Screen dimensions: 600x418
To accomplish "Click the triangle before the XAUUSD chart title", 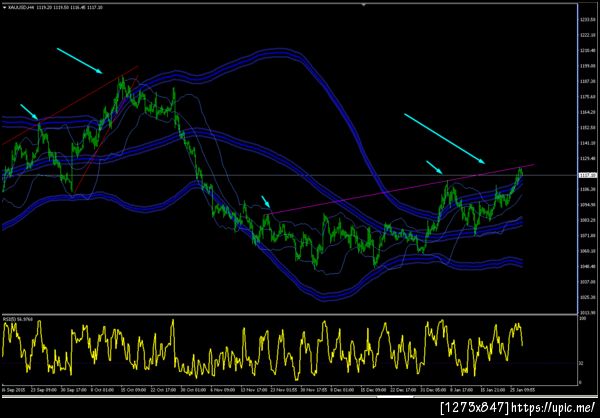I will pos(4,7).
